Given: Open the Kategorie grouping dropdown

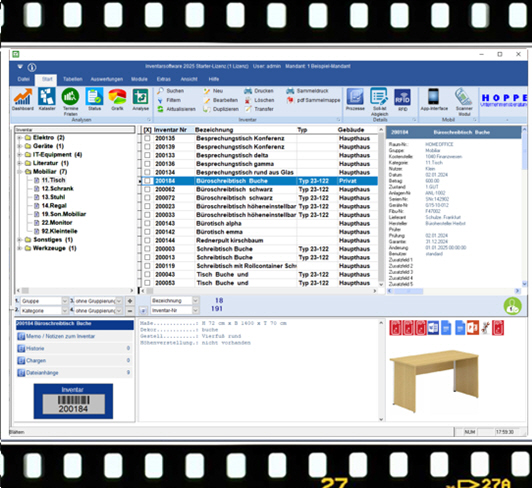Looking at the screenshot, I should [x=65, y=311].
